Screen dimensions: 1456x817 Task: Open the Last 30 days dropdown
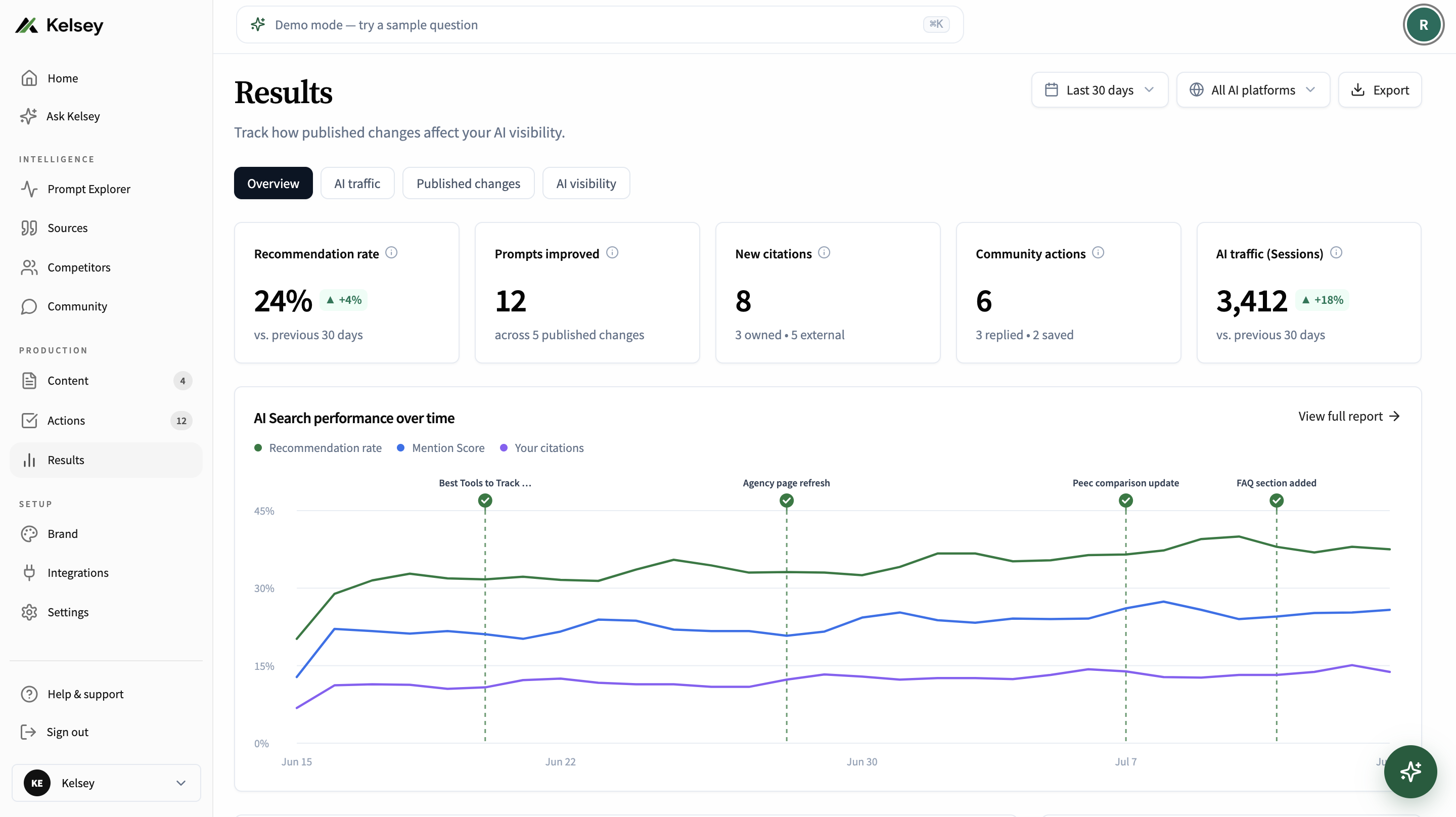pyautogui.click(x=1100, y=90)
